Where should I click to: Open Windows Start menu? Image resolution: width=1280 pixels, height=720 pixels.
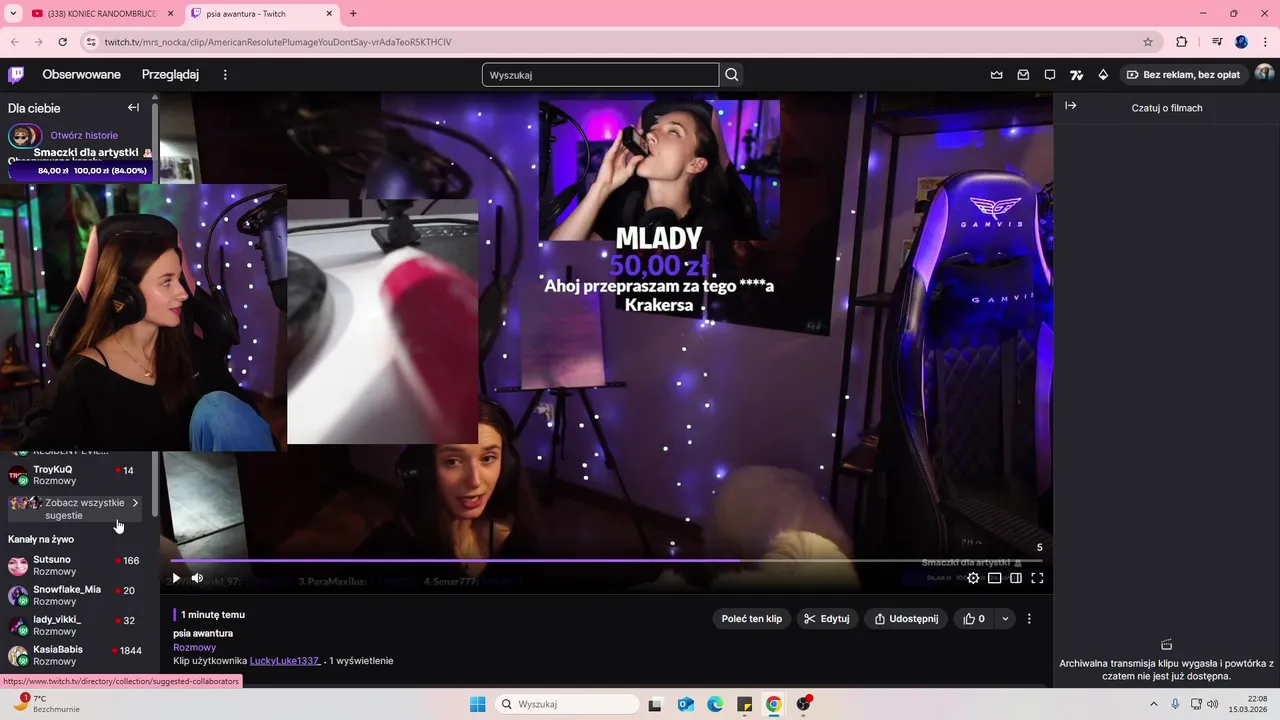478,704
